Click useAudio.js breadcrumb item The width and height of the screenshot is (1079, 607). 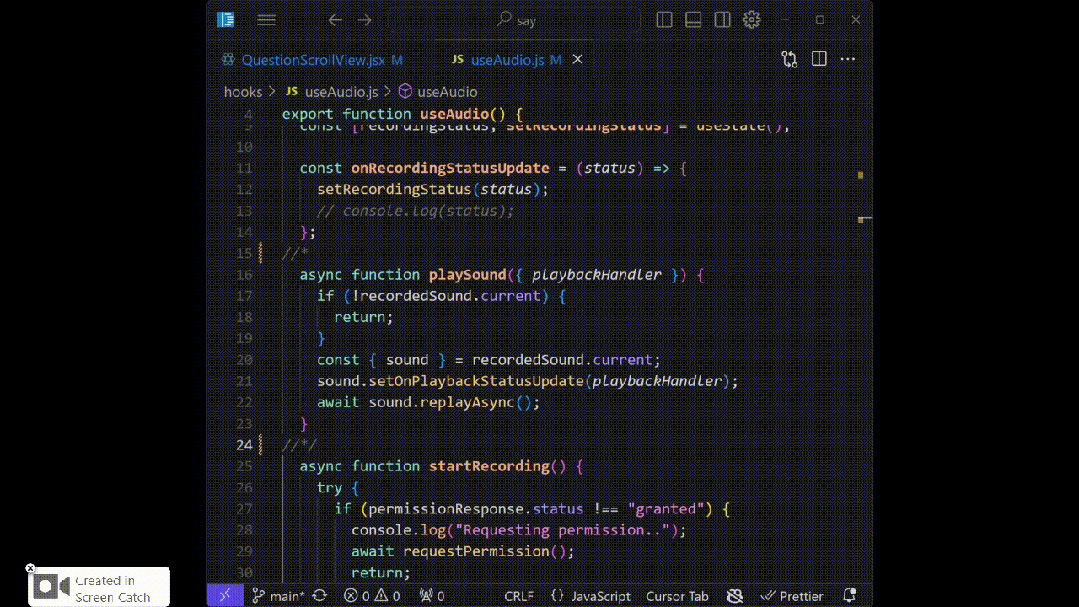(x=341, y=92)
